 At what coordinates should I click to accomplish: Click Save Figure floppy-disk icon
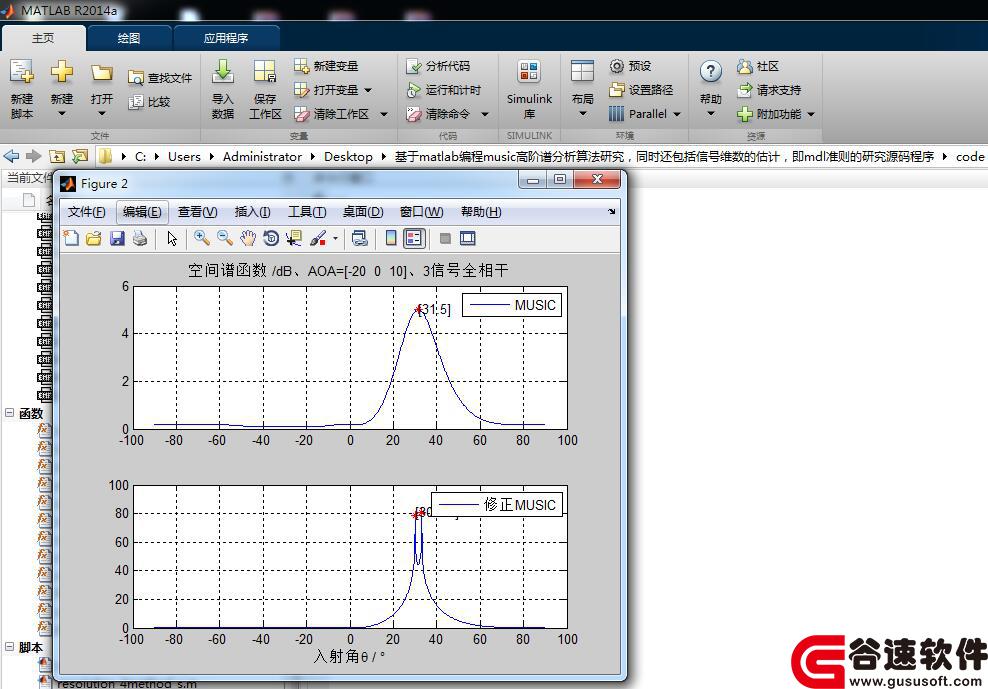pos(117,238)
